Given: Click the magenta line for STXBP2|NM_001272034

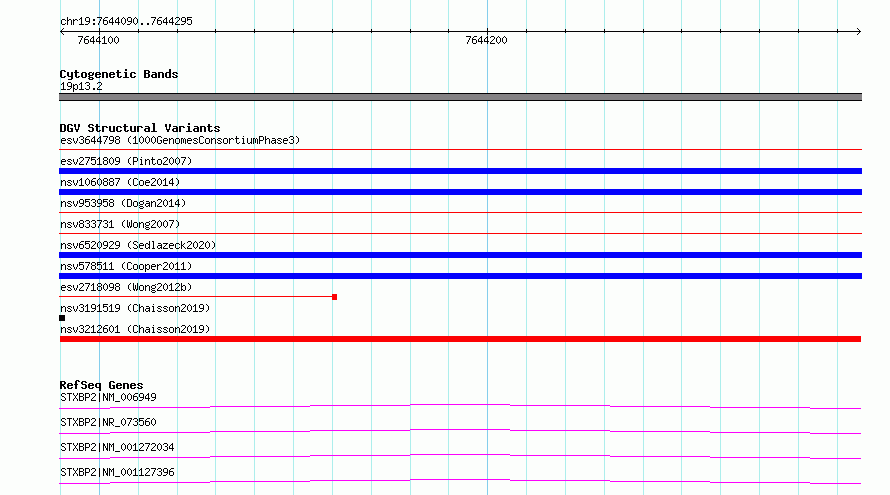Looking at the screenshot, I should point(460,456).
